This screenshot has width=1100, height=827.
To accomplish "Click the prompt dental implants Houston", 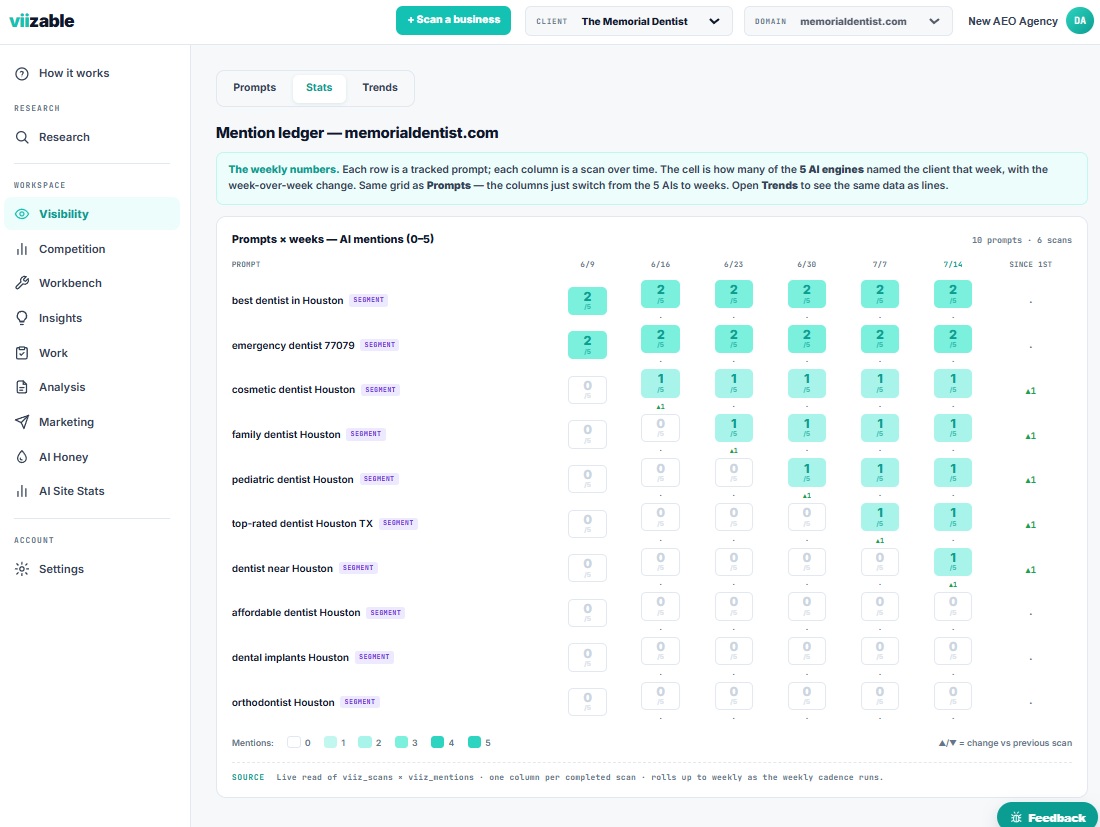I will [x=290, y=657].
